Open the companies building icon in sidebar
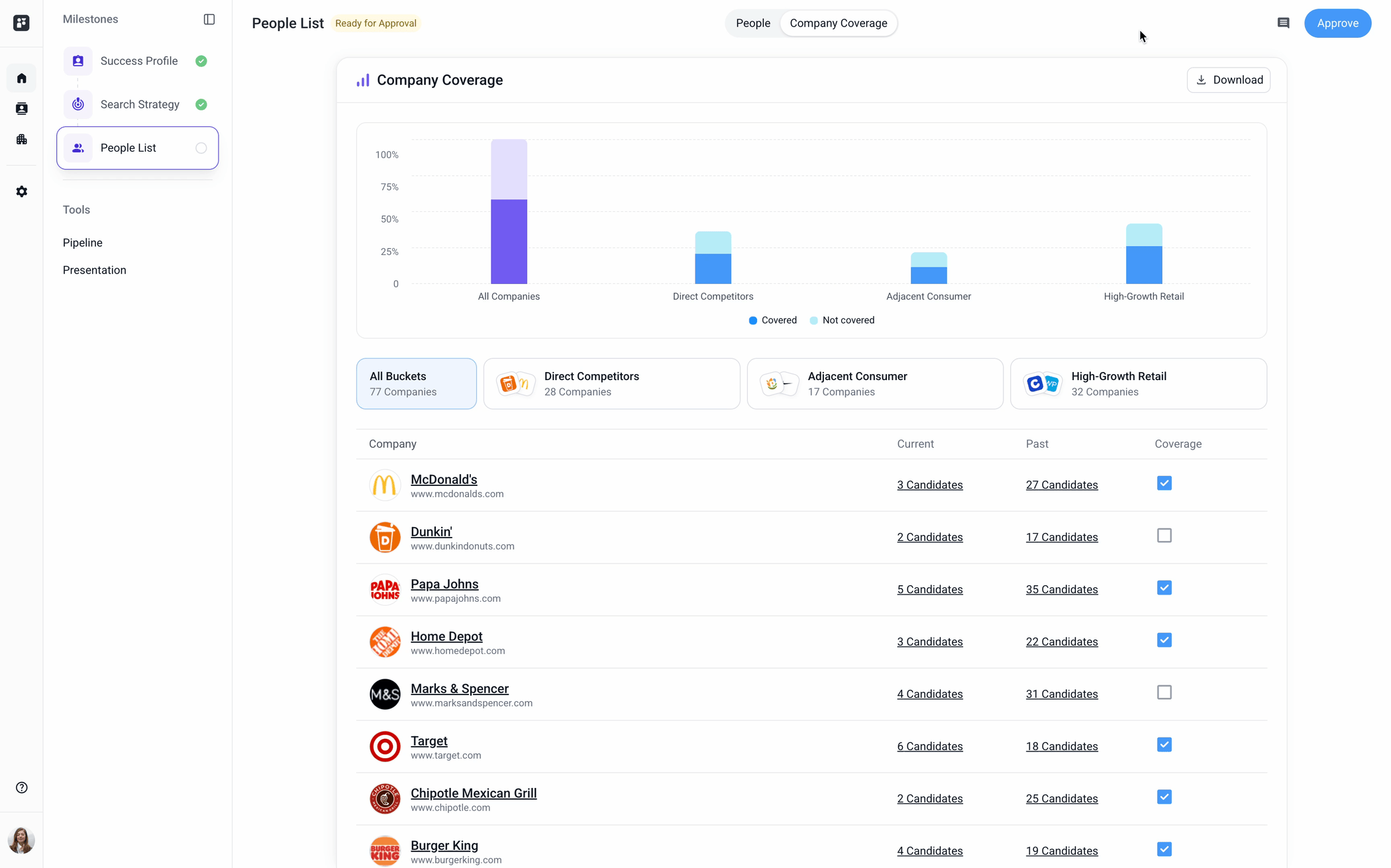1391x868 pixels. click(x=22, y=139)
